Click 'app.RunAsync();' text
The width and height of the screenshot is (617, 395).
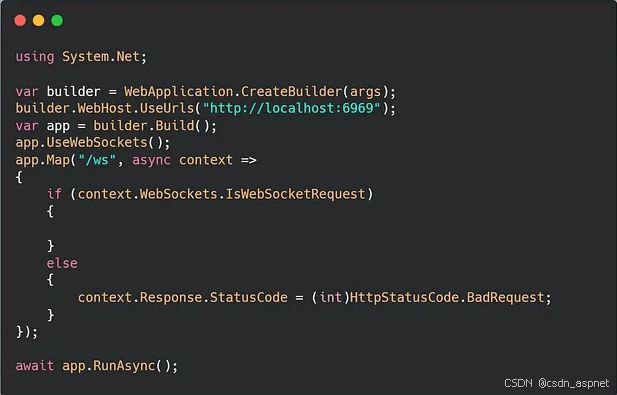pyautogui.click(x=120, y=366)
